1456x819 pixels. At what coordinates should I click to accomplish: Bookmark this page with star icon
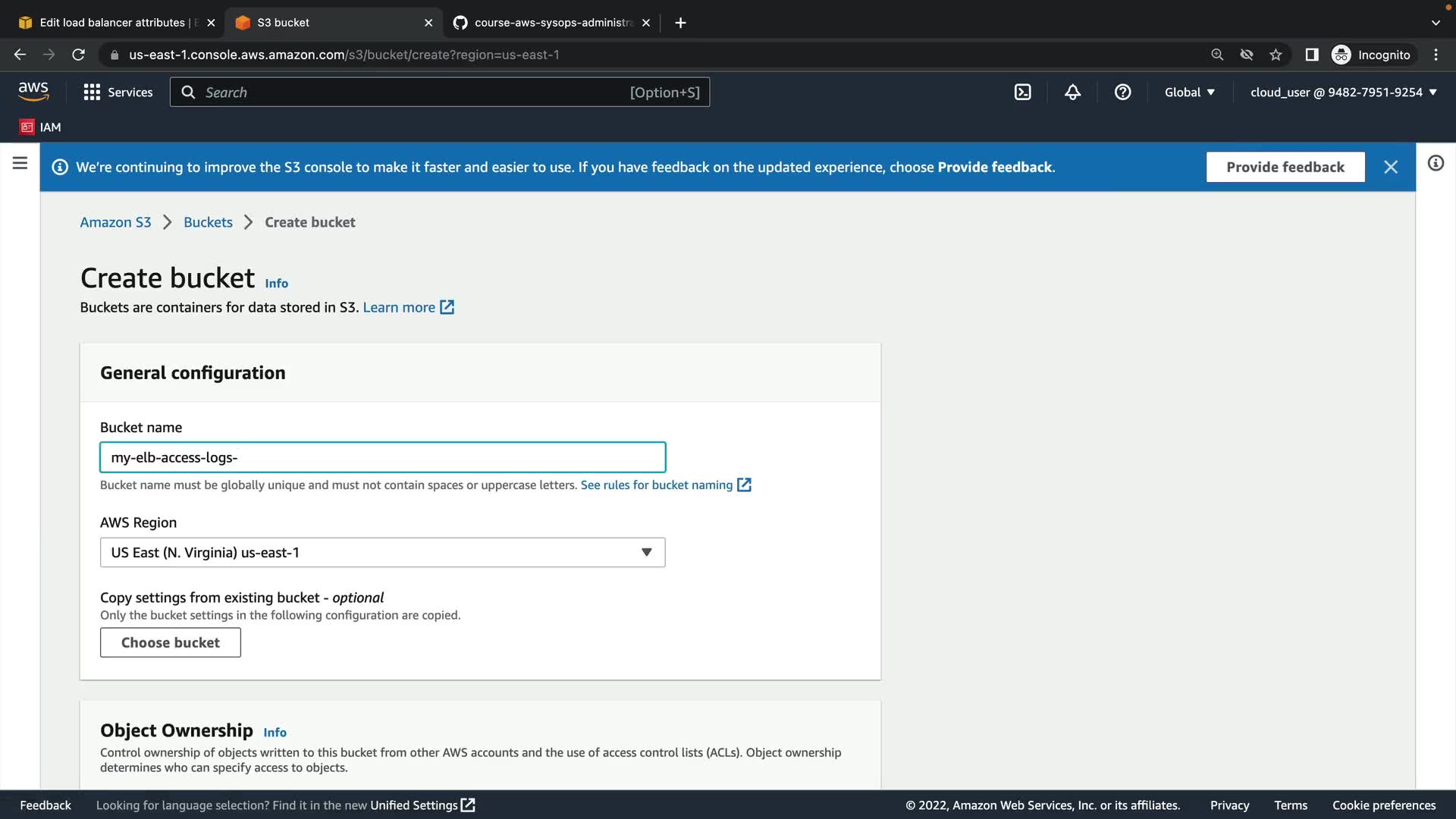click(1276, 55)
